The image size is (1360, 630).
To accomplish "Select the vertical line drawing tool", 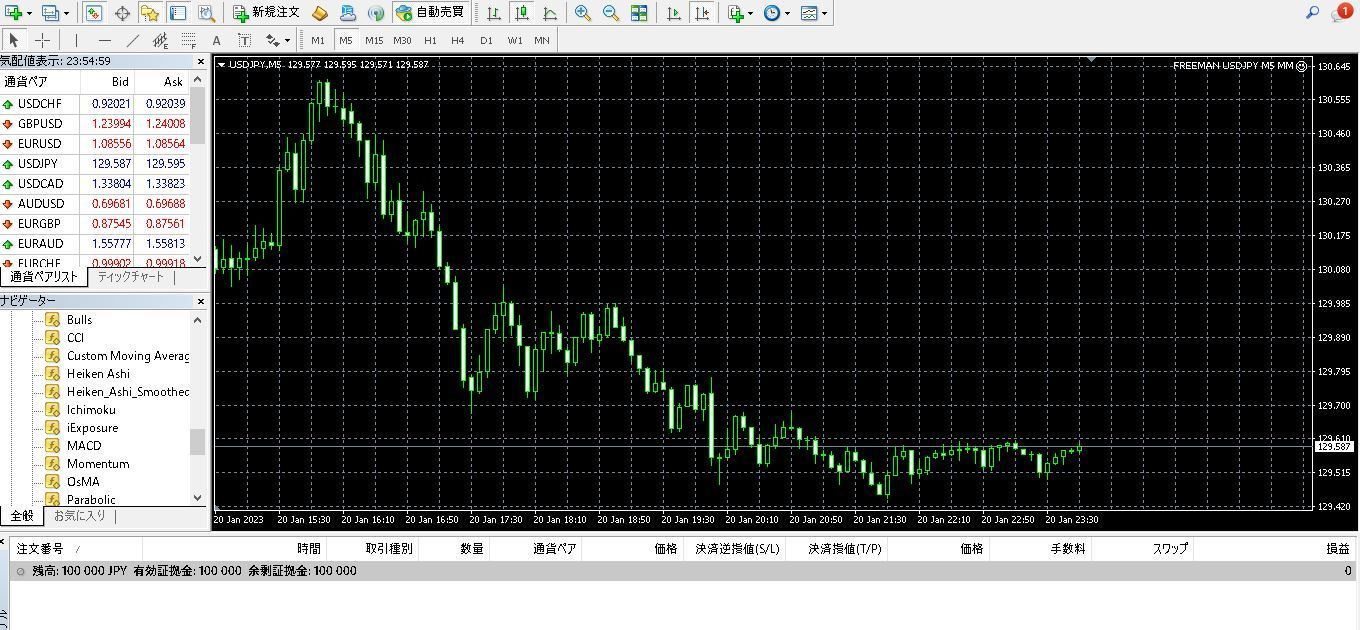I will click(x=76, y=40).
